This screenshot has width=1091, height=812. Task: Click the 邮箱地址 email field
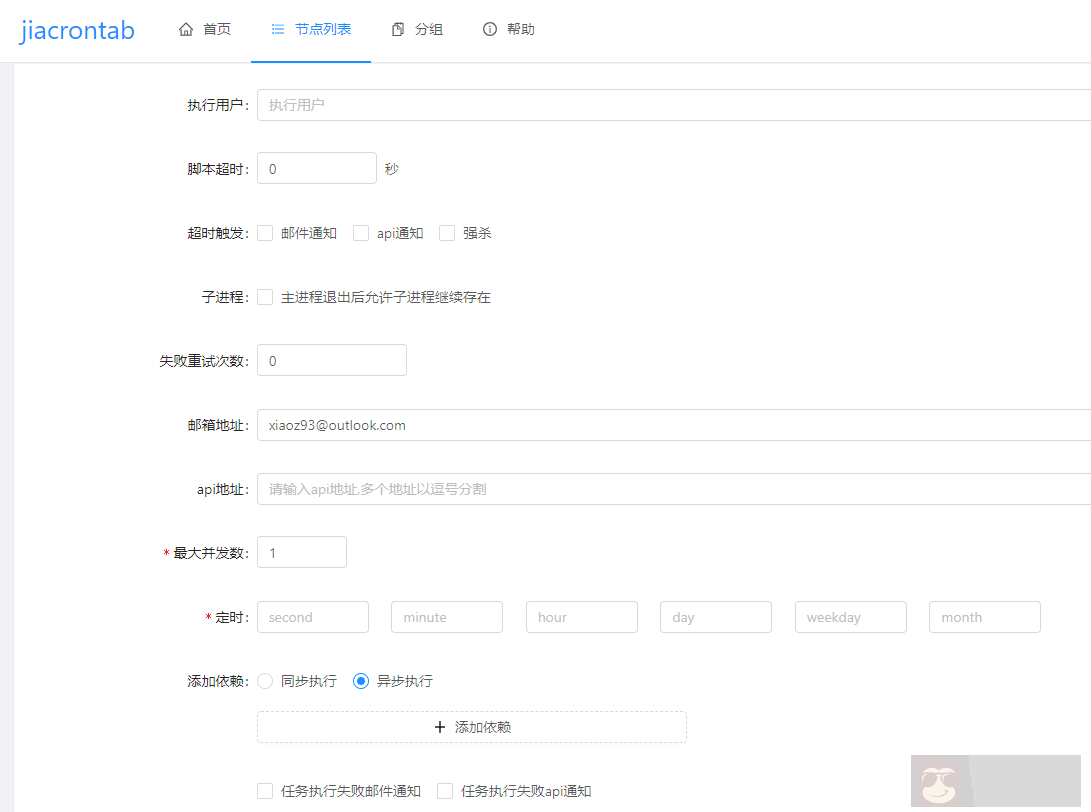[x=670, y=425]
